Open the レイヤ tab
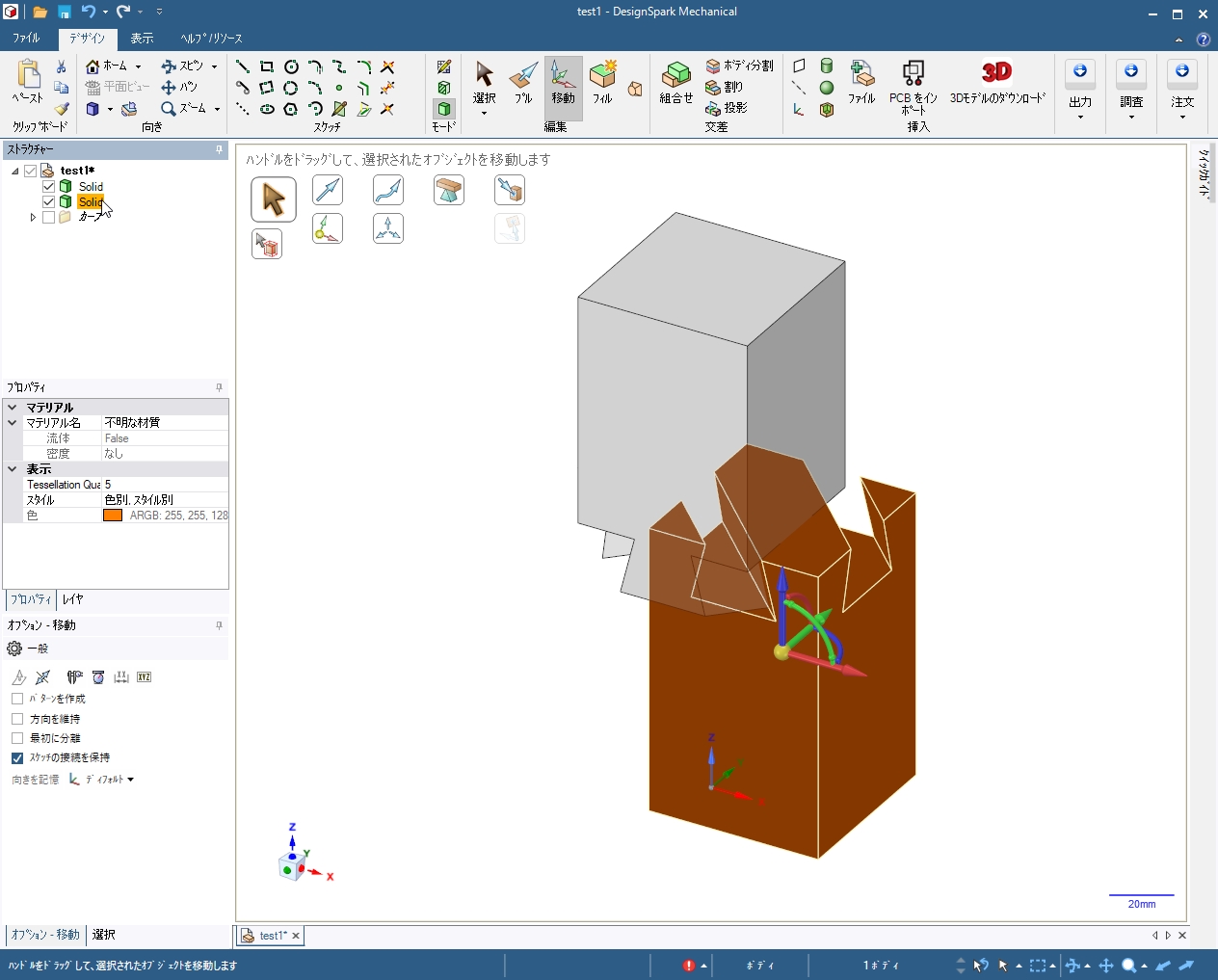The image size is (1218, 980). (x=73, y=599)
